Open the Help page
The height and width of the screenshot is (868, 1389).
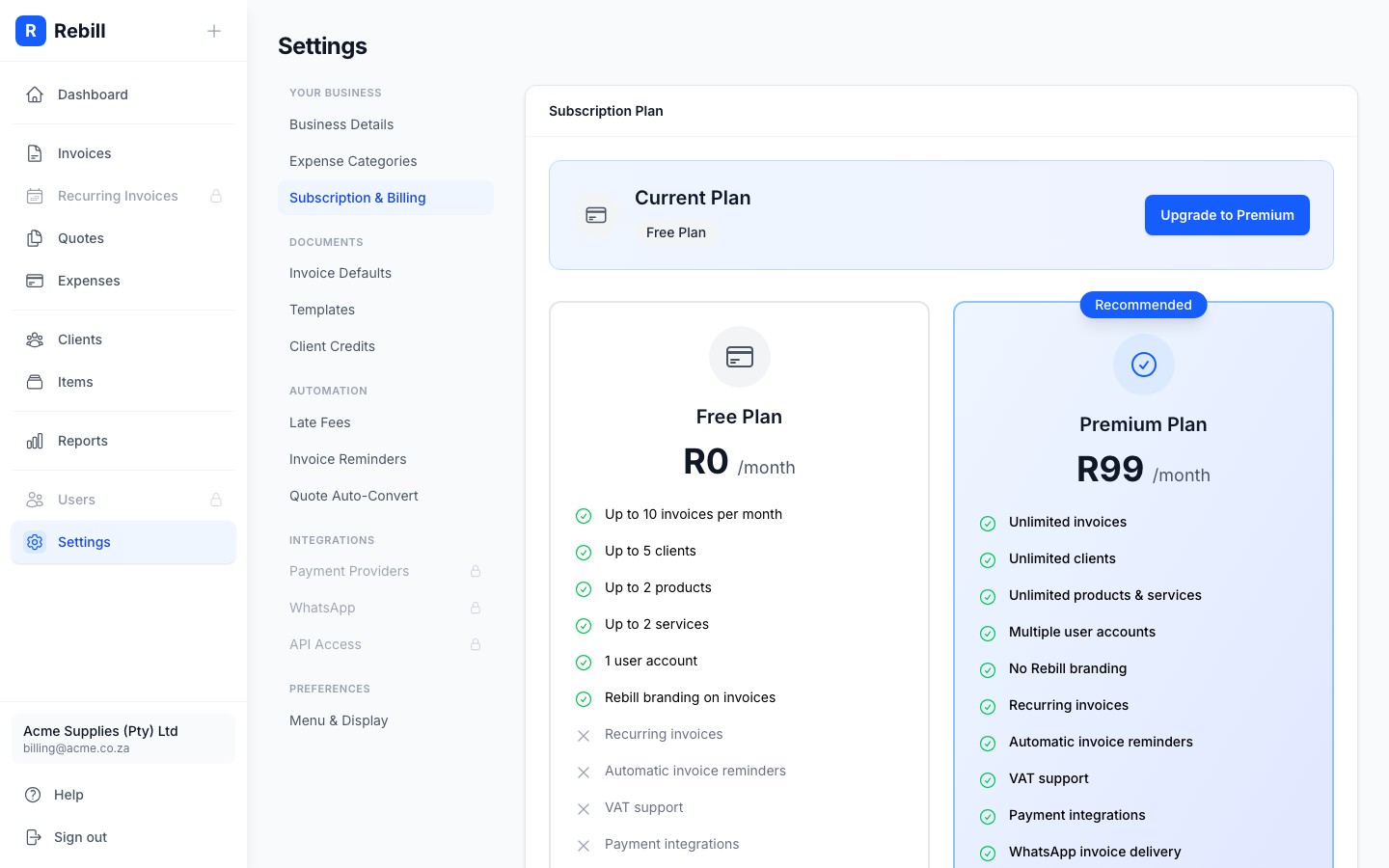[68, 795]
